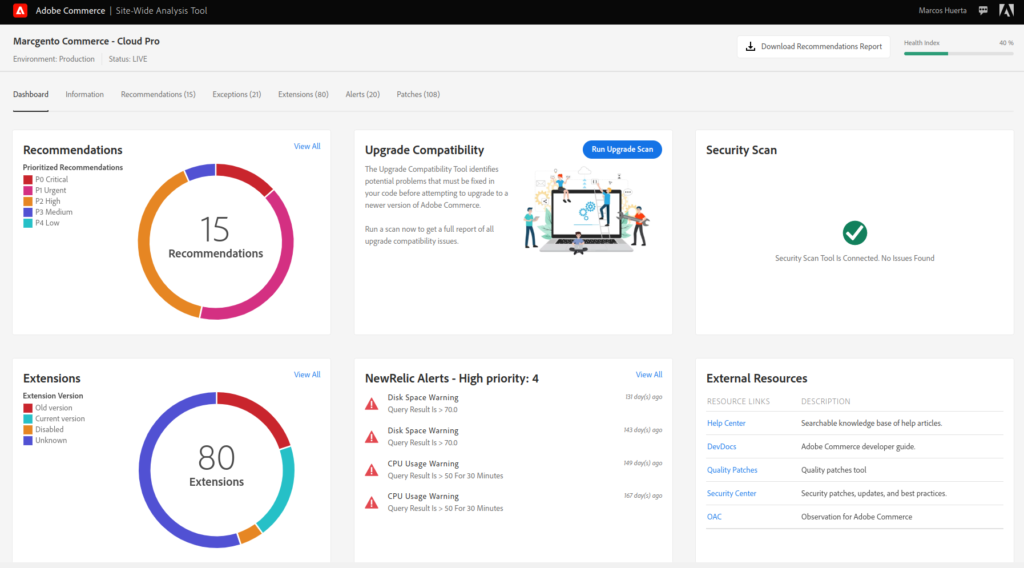The height and width of the screenshot is (568, 1024).
Task: Click the P1 Urgent pink legend swatch
Action: click(x=28, y=191)
